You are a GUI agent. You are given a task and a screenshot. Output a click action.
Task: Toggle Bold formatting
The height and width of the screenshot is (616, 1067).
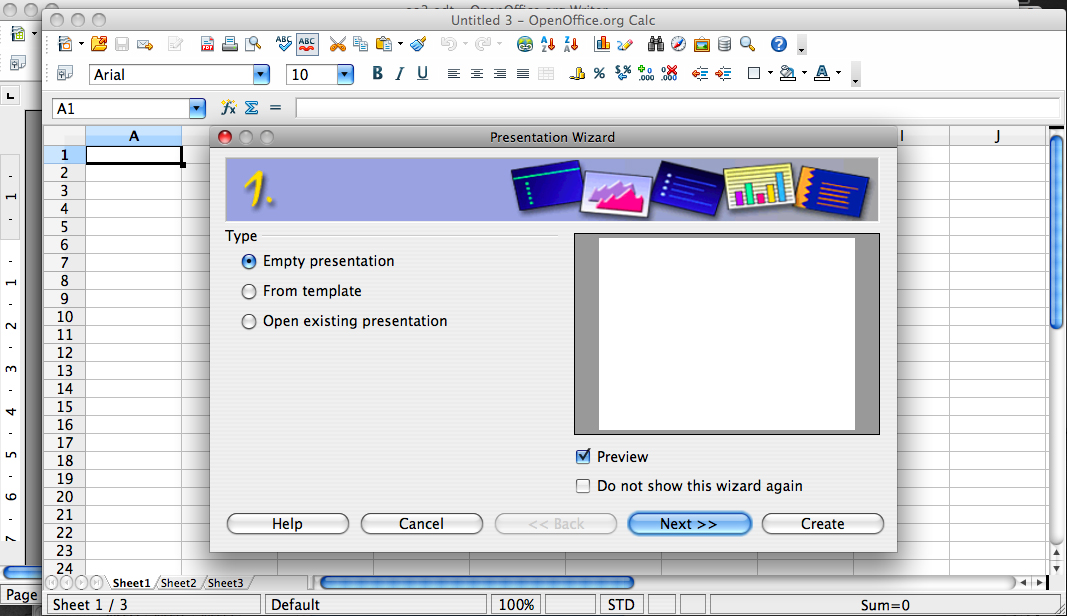tap(378, 74)
